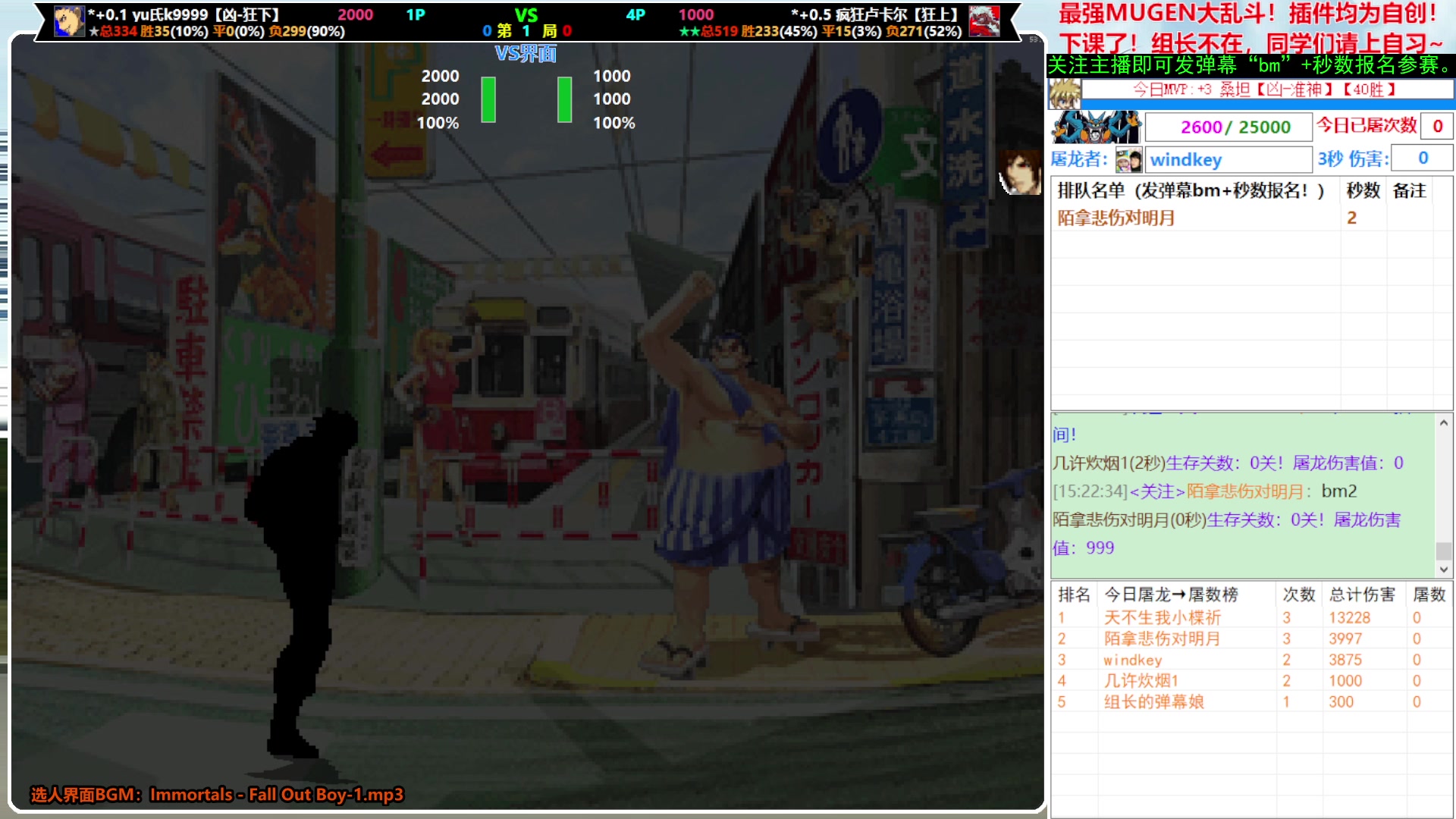1456x819 pixels.
Task: Click the VS界面 label
Action: (x=526, y=54)
